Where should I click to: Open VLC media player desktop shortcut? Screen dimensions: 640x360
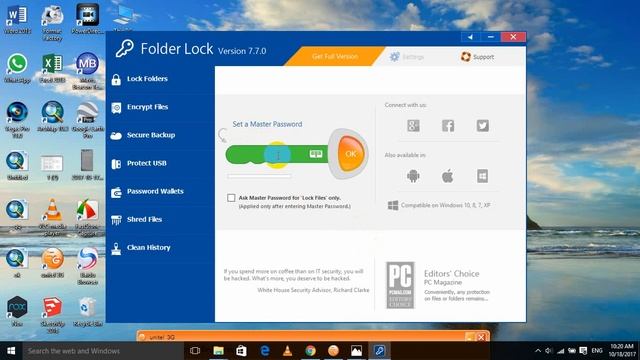[x=52, y=217]
